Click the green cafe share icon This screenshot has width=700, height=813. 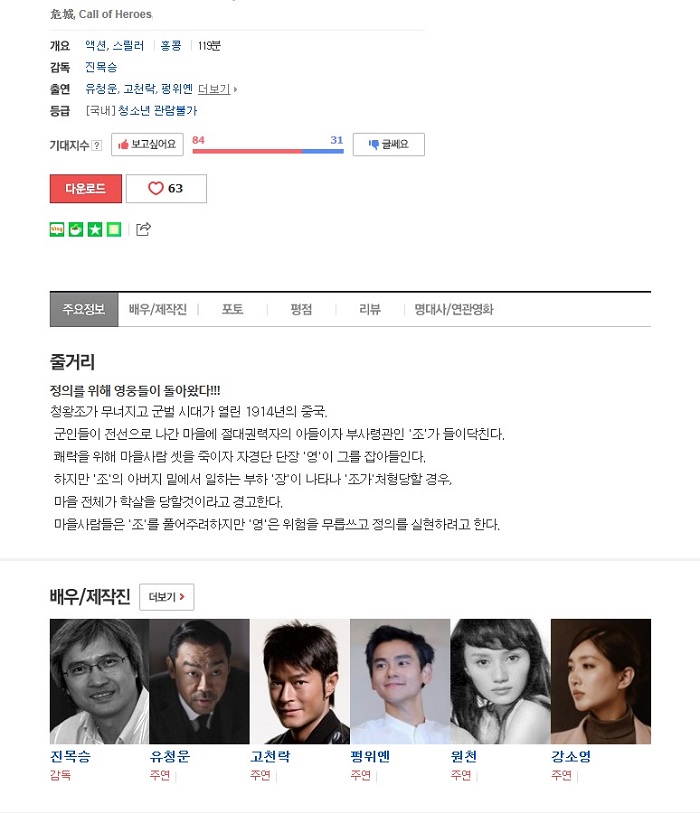click(76, 229)
